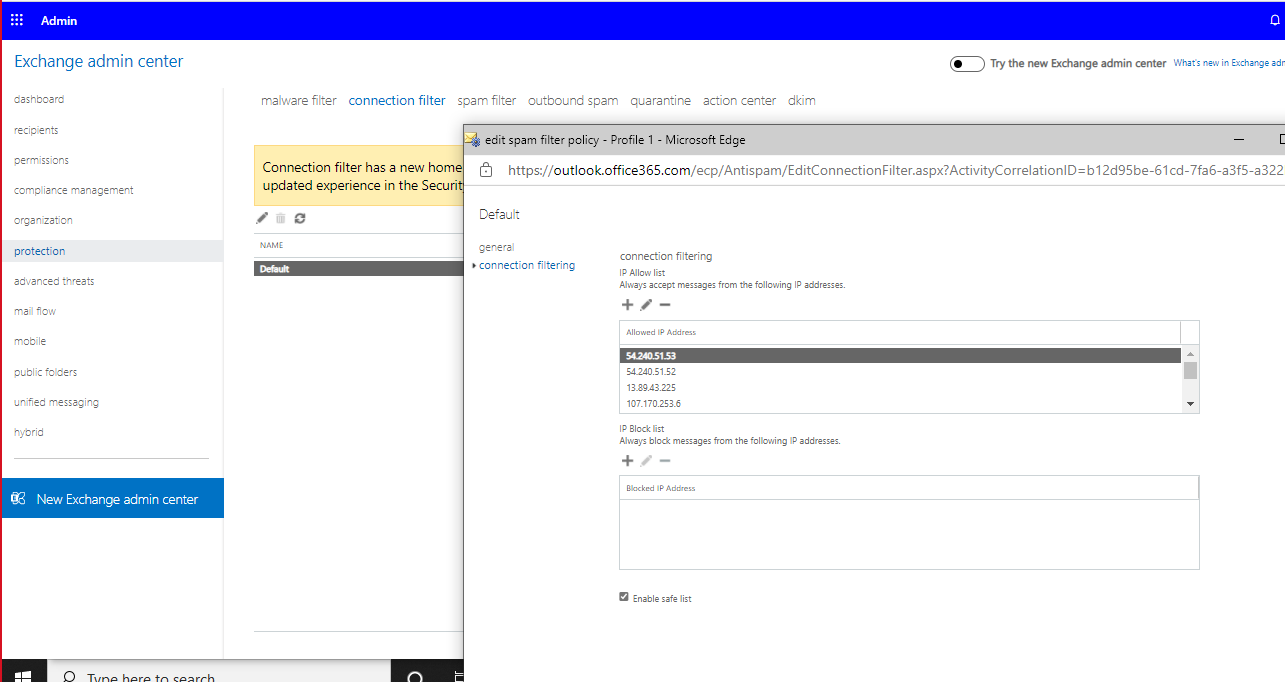Select connection filtering in policy dialog
The image size is (1285, 682).
(x=527, y=265)
